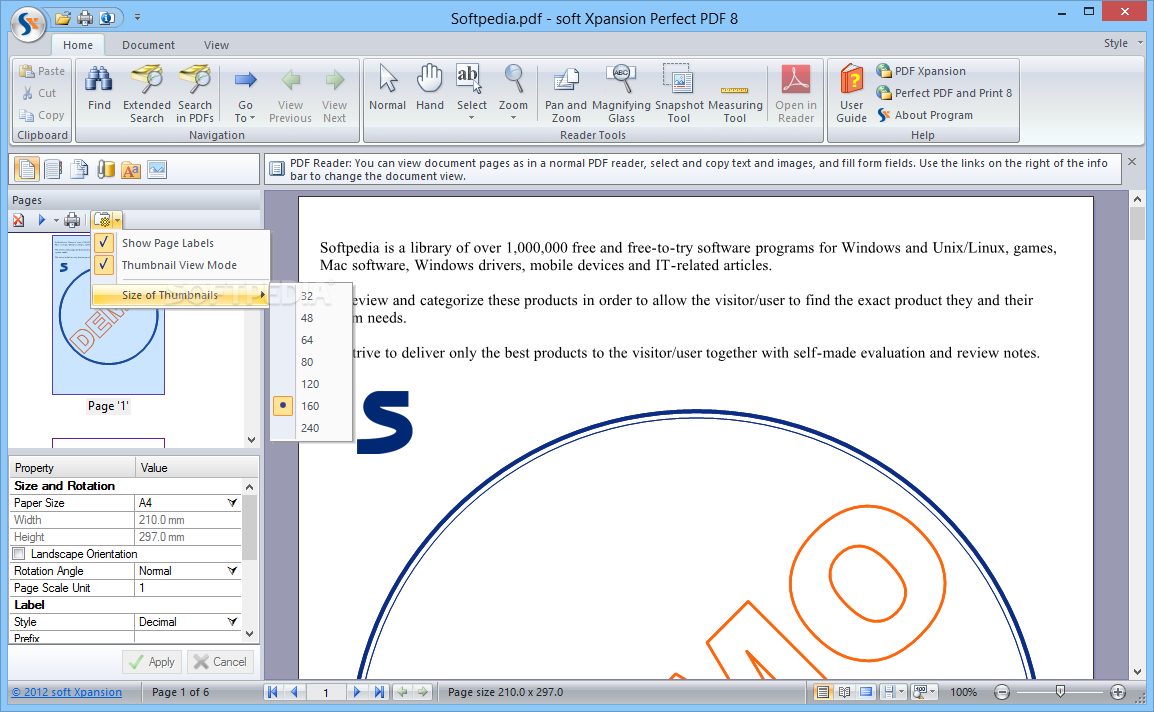1154x712 pixels.
Task: Open Pan and Zoom tool
Action: click(566, 94)
